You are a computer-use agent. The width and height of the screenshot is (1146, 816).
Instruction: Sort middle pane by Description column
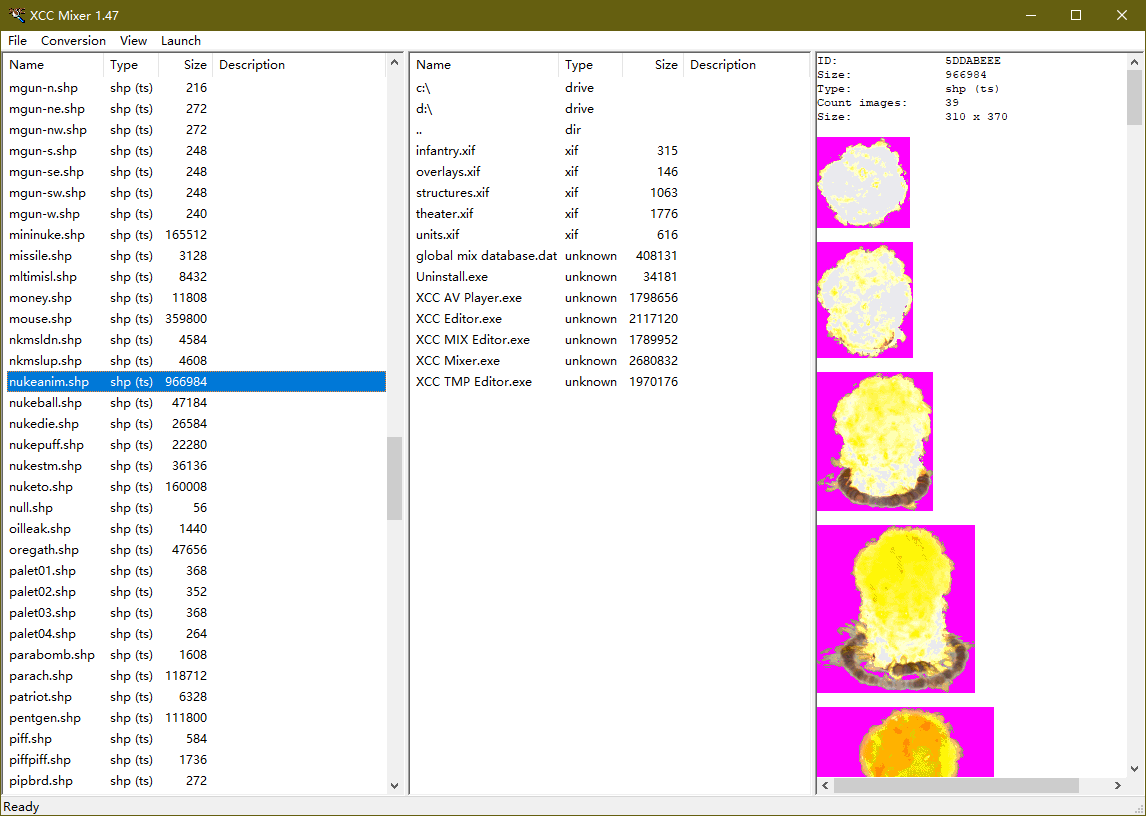746,64
